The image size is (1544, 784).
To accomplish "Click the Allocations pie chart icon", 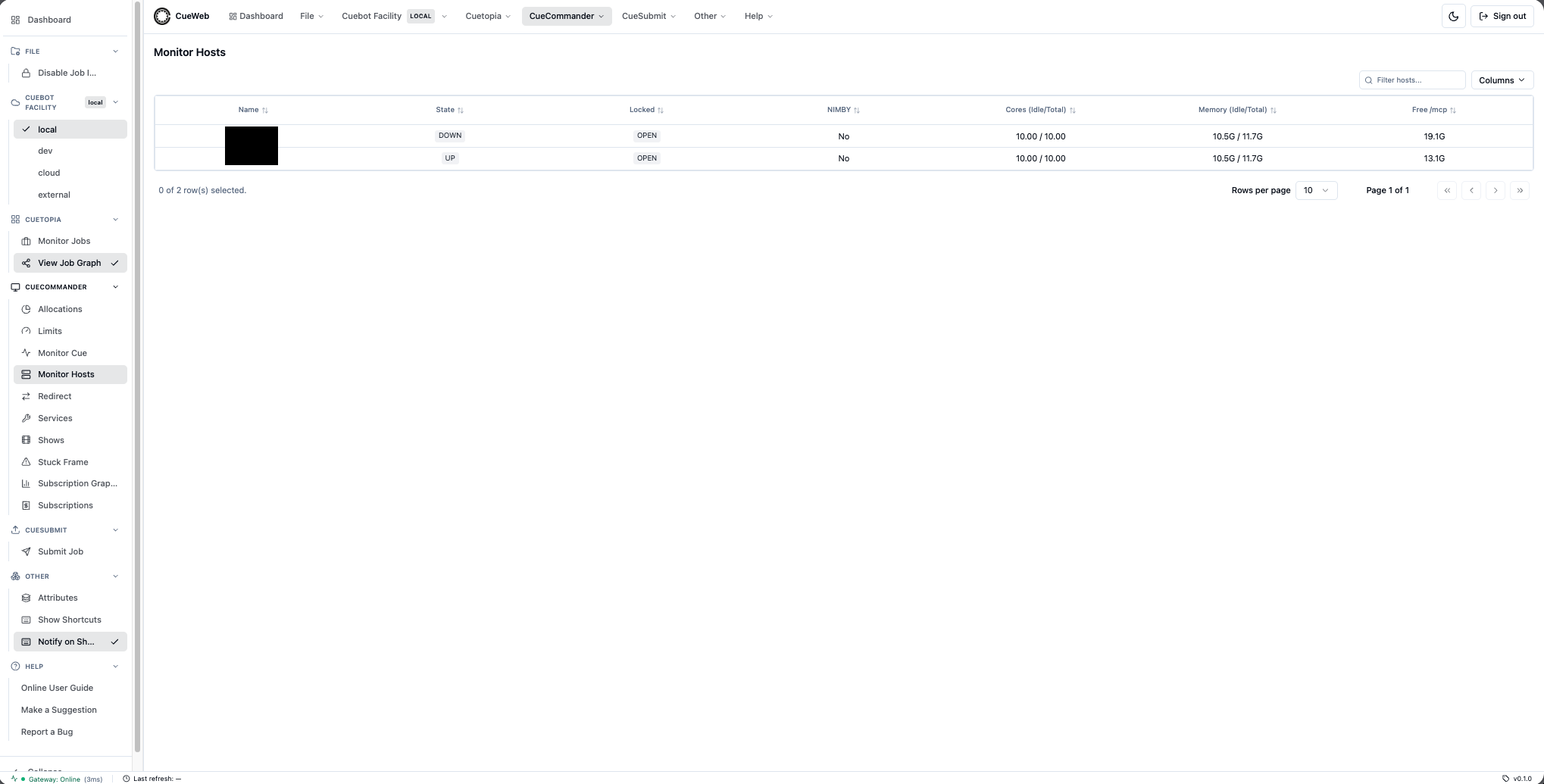I will tap(26, 309).
